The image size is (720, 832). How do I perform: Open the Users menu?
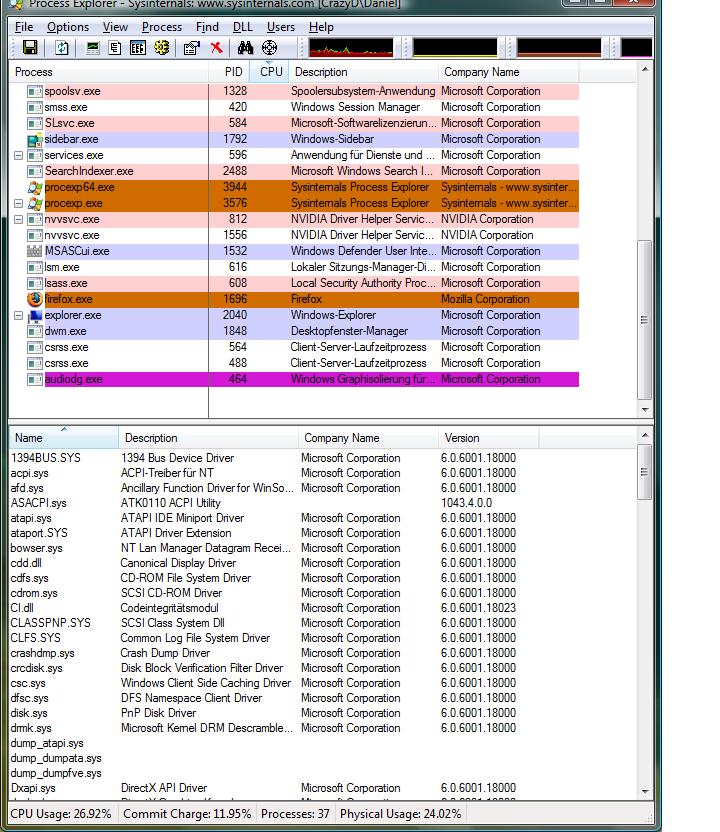[x=281, y=27]
